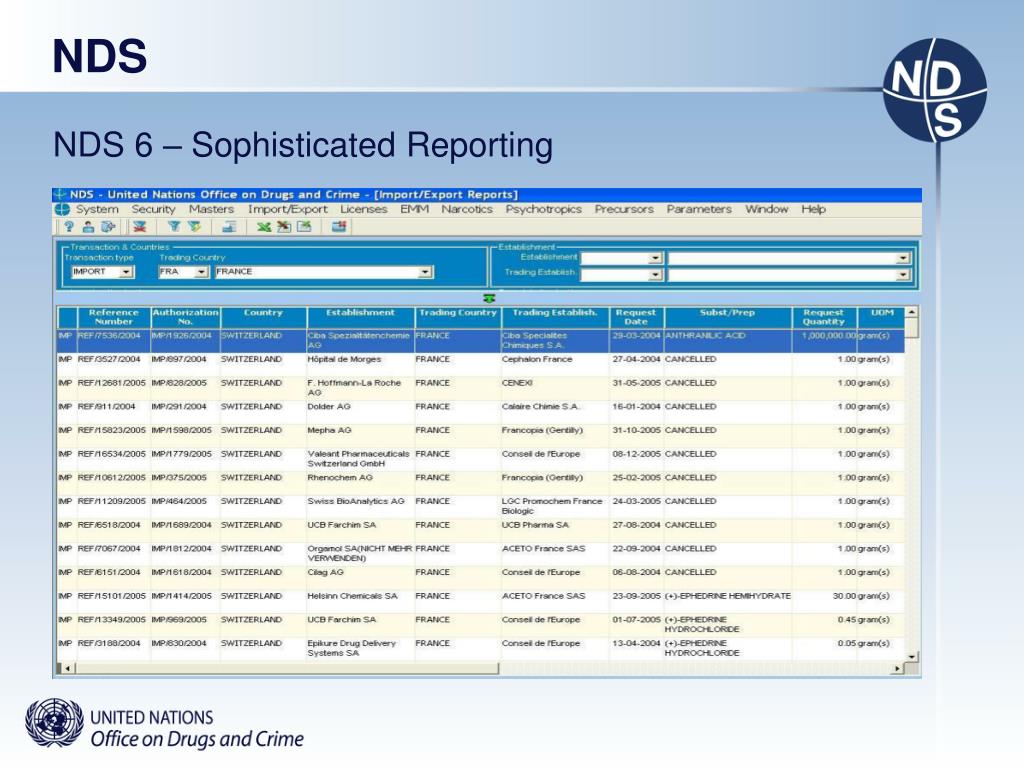This screenshot has width=1024, height=768.
Task: Click the Subst/Prep column header
Action: (728, 317)
